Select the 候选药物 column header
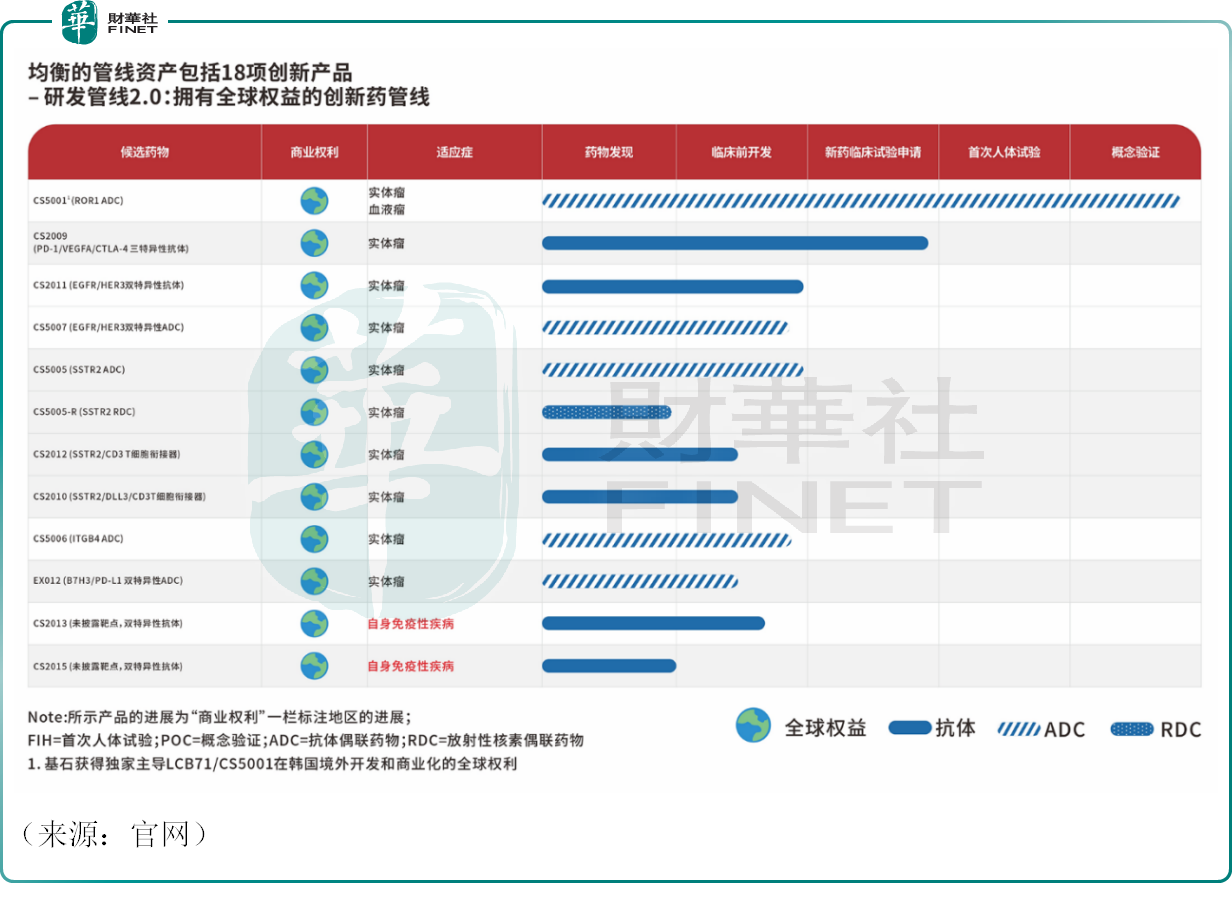 [x=145, y=152]
